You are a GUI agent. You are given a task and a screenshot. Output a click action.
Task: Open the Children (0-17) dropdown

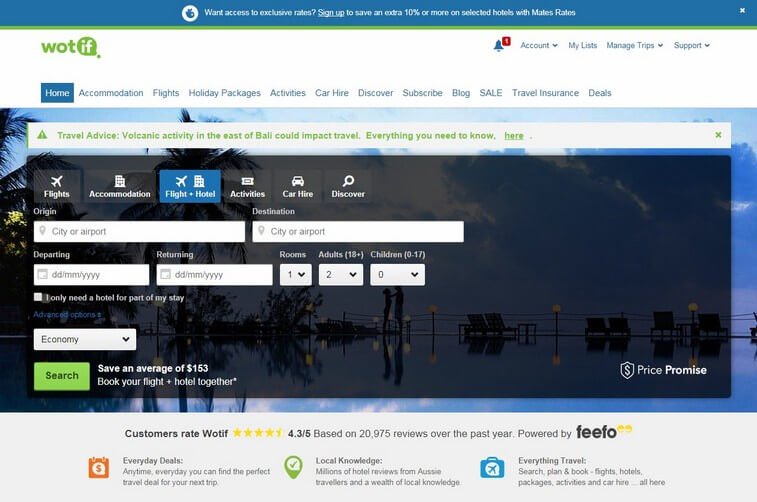[x=397, y=275]
